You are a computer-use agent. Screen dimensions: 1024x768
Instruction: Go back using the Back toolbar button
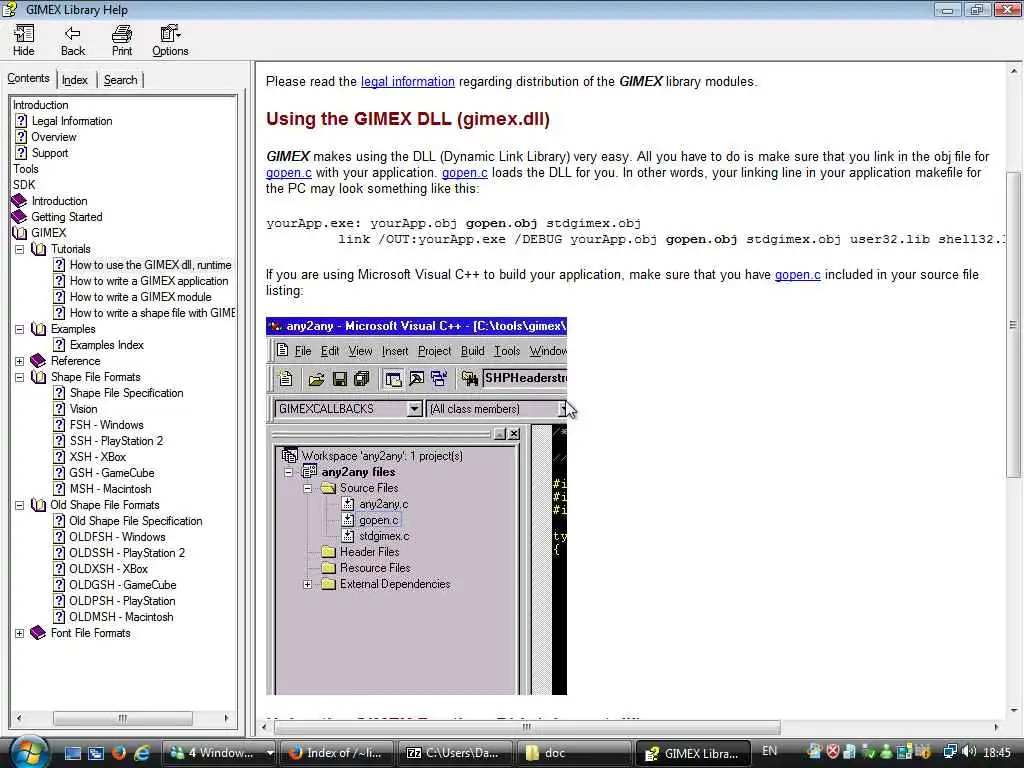pyautogui.click(x=72, y=40)
